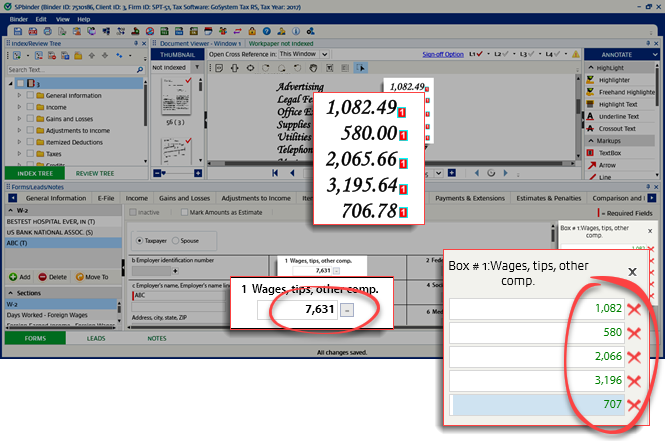Collapse the Markups annotation section
This screenshot has width=665, height=441.
point(590,141)
